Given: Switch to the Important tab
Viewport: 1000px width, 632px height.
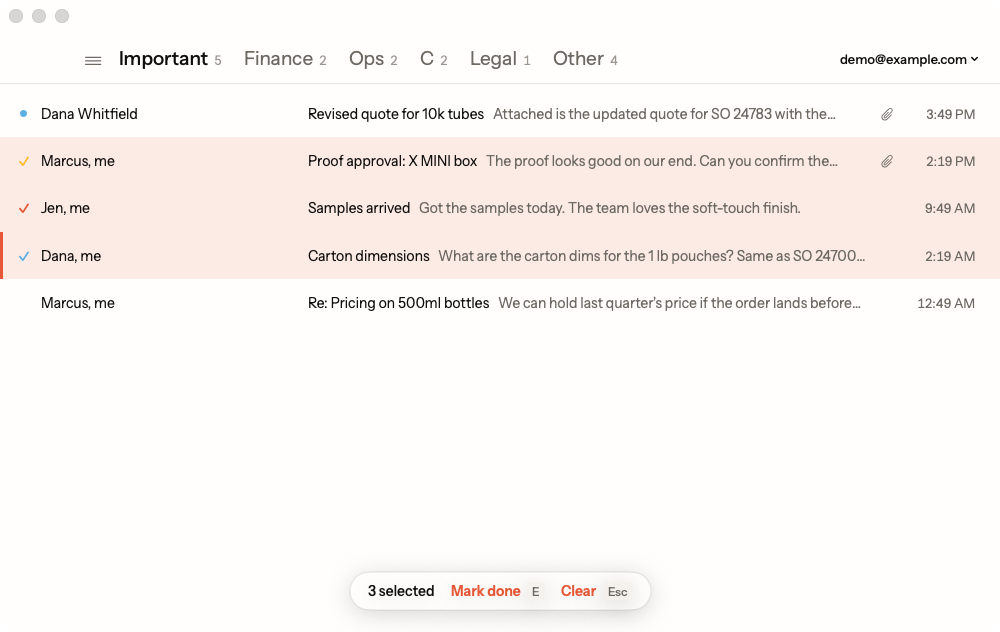Looking at the screenshot, I should (170, 59).
